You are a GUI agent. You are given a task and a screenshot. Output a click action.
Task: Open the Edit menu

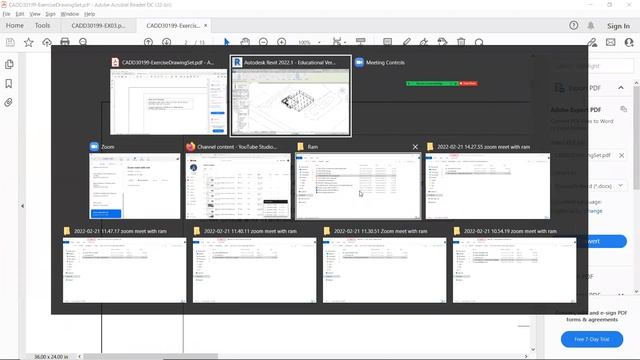pos(20,14)
